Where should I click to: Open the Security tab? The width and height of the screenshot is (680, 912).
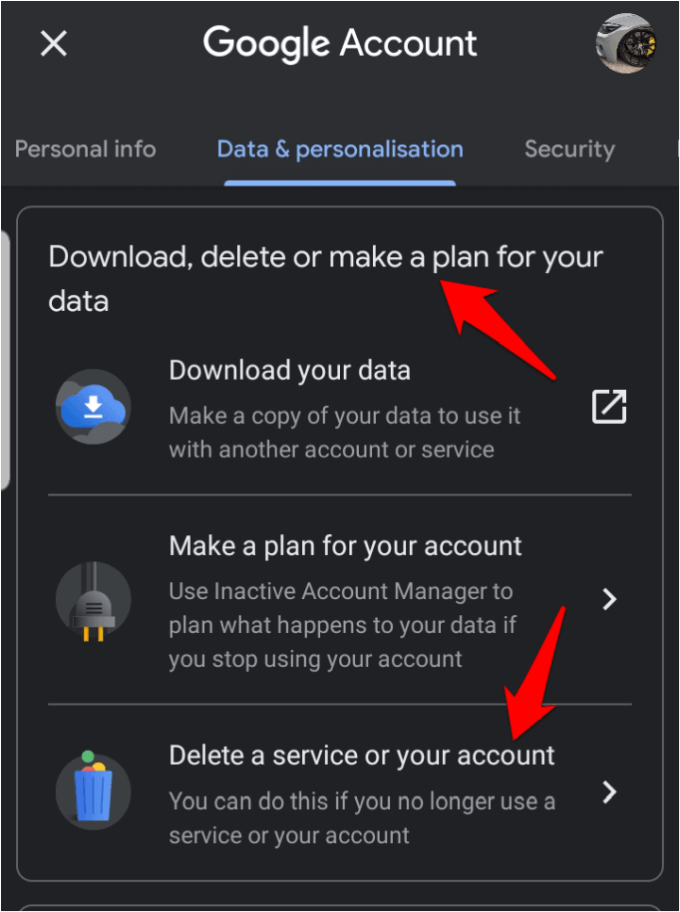(569, 150)
